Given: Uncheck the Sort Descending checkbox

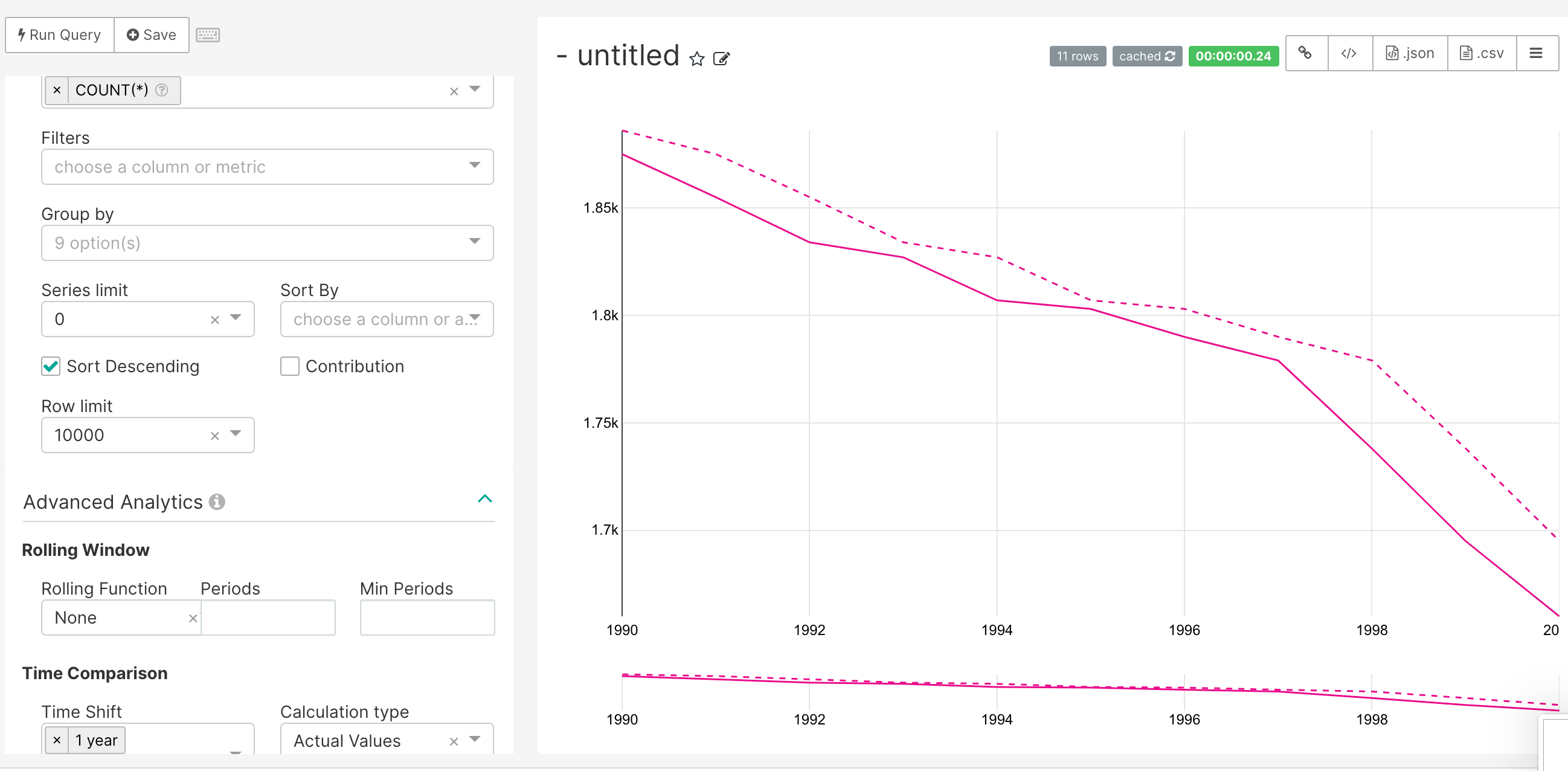Looking at the screenshot, I should [x=50, y=366].
